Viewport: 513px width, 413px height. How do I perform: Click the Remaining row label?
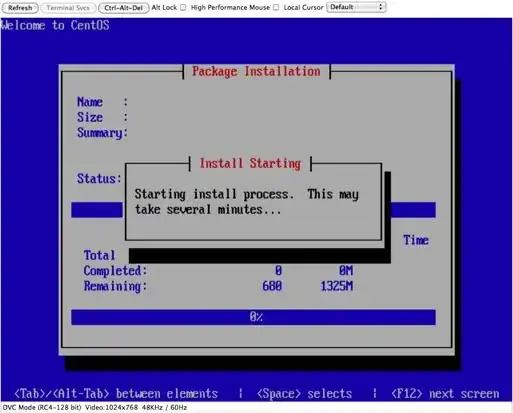(115, 286)
